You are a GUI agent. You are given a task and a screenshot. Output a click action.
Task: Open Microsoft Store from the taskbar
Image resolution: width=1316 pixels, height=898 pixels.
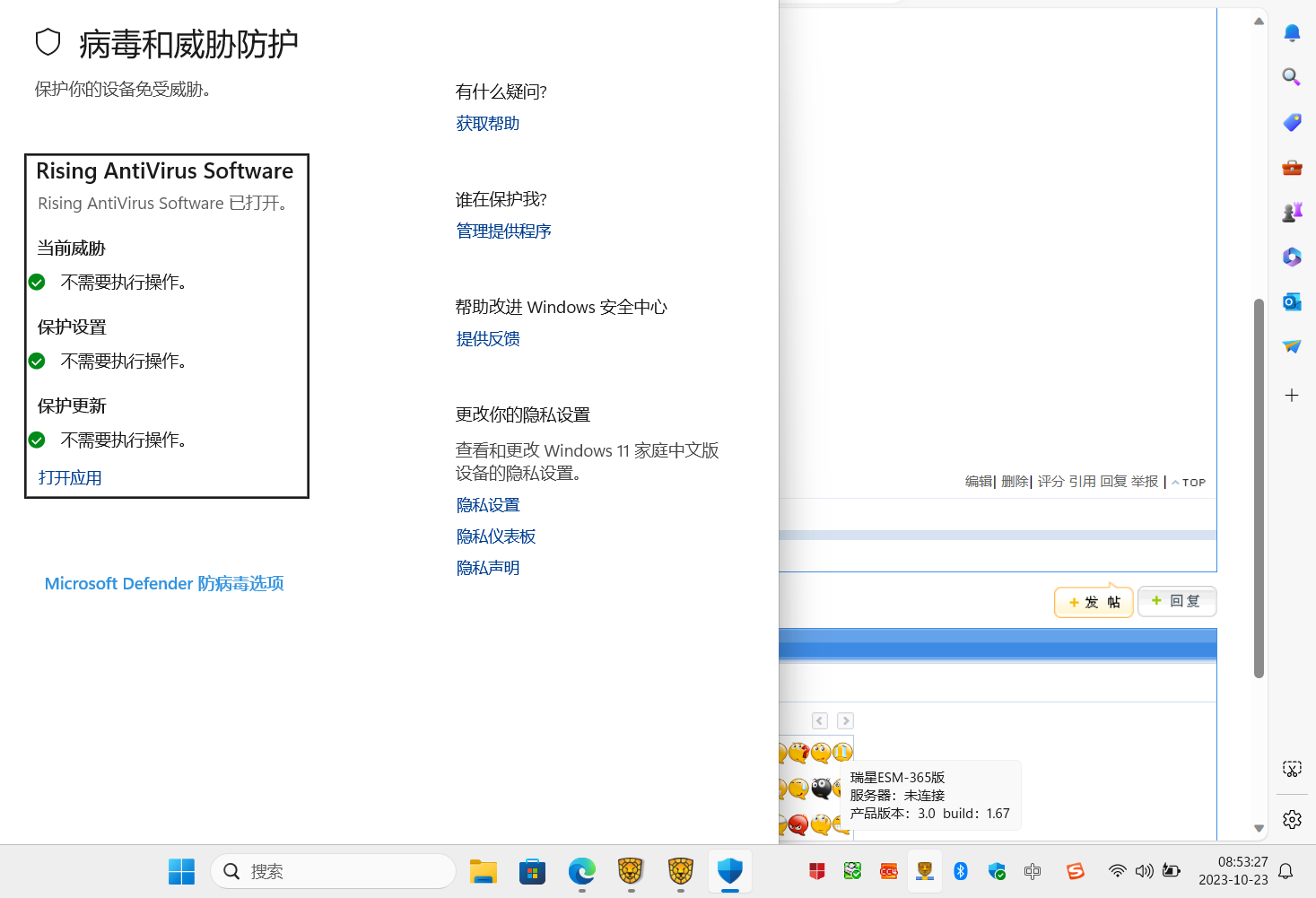(533, 871)
